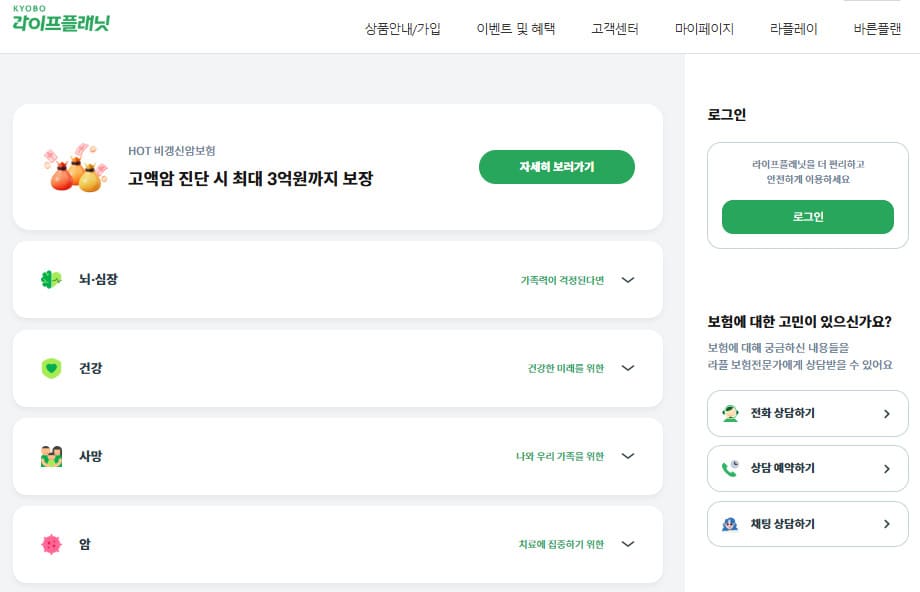
Task: Open the 사망 section dropdown arrow
Action: pyautogui.click(x=628, y=456)
